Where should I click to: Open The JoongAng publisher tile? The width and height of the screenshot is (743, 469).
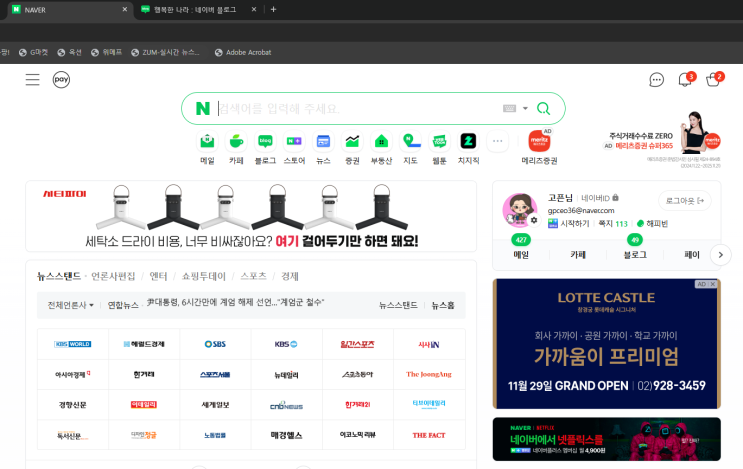[x=429, y=374]
